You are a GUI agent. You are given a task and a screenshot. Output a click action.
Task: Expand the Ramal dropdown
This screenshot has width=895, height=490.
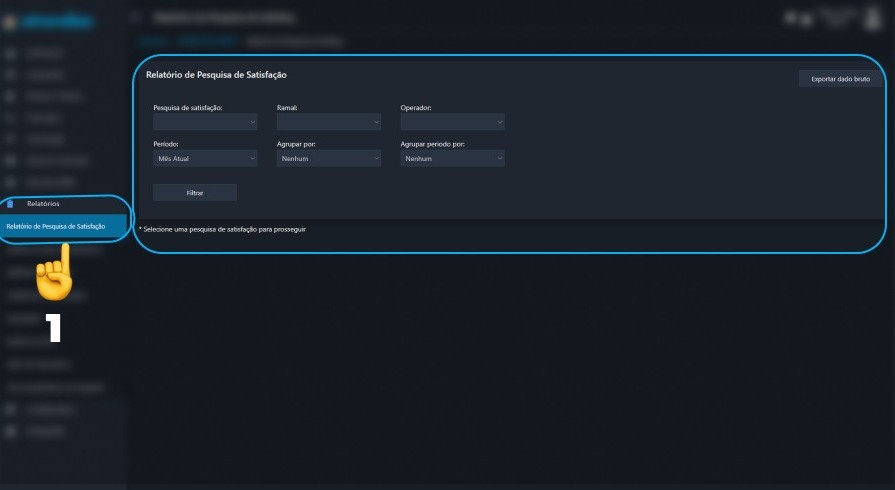[329, 122]
